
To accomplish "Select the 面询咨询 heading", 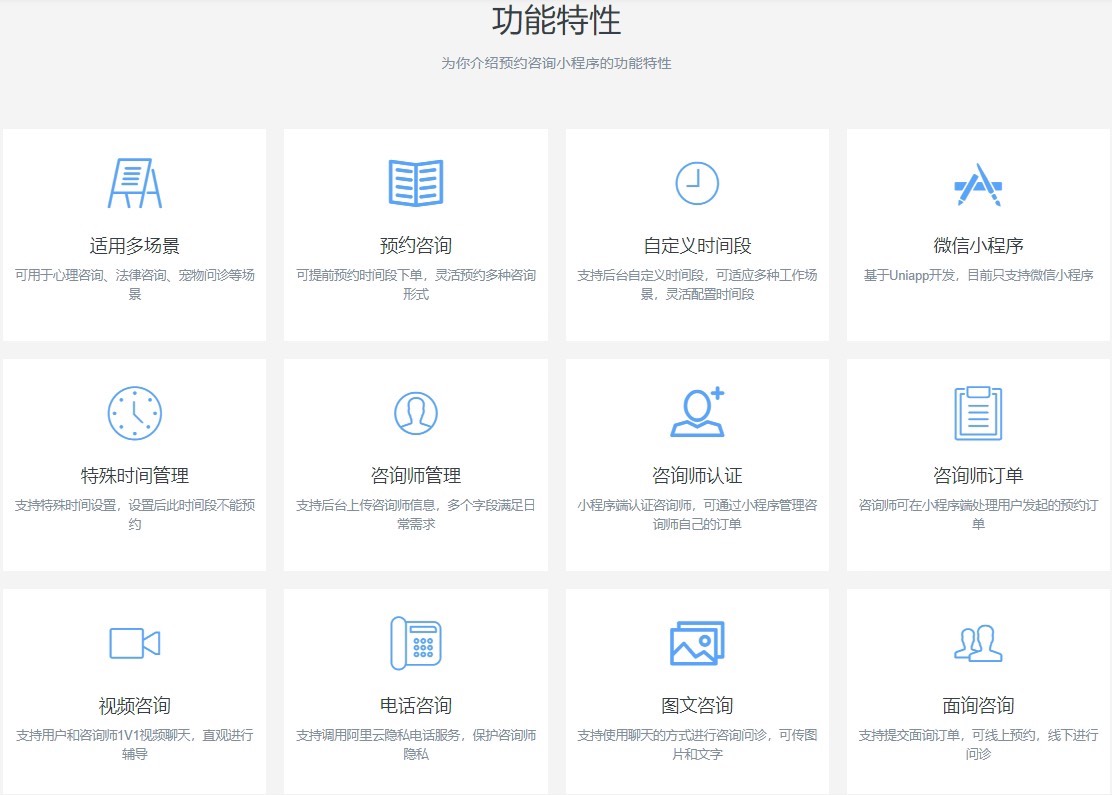I will pos(978,706).
